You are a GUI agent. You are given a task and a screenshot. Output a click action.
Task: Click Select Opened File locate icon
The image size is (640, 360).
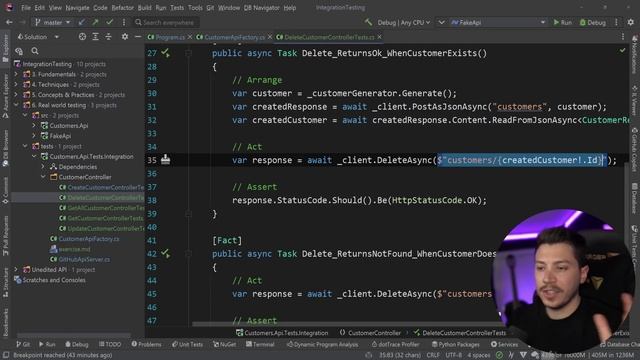click(82, 37)
